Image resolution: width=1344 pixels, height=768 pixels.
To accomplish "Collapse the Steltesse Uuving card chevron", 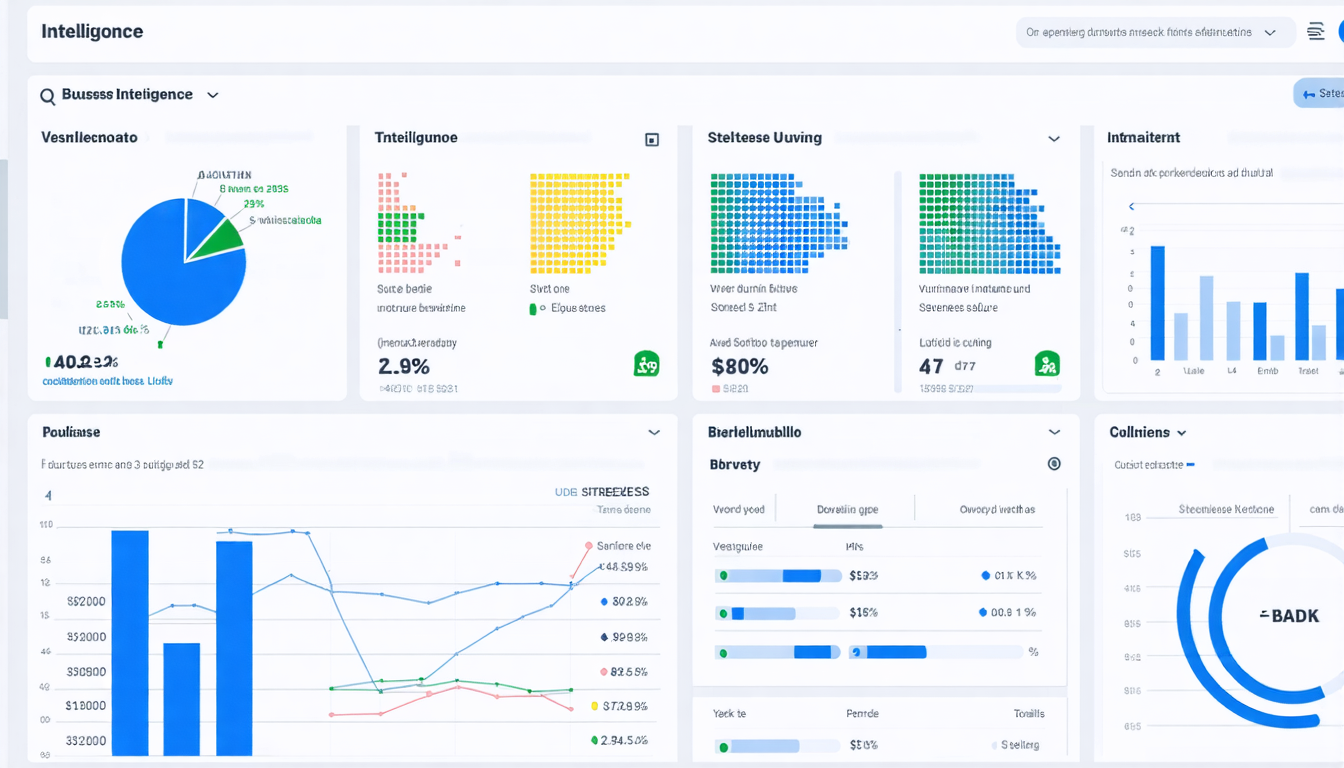I will (1053, 139).
